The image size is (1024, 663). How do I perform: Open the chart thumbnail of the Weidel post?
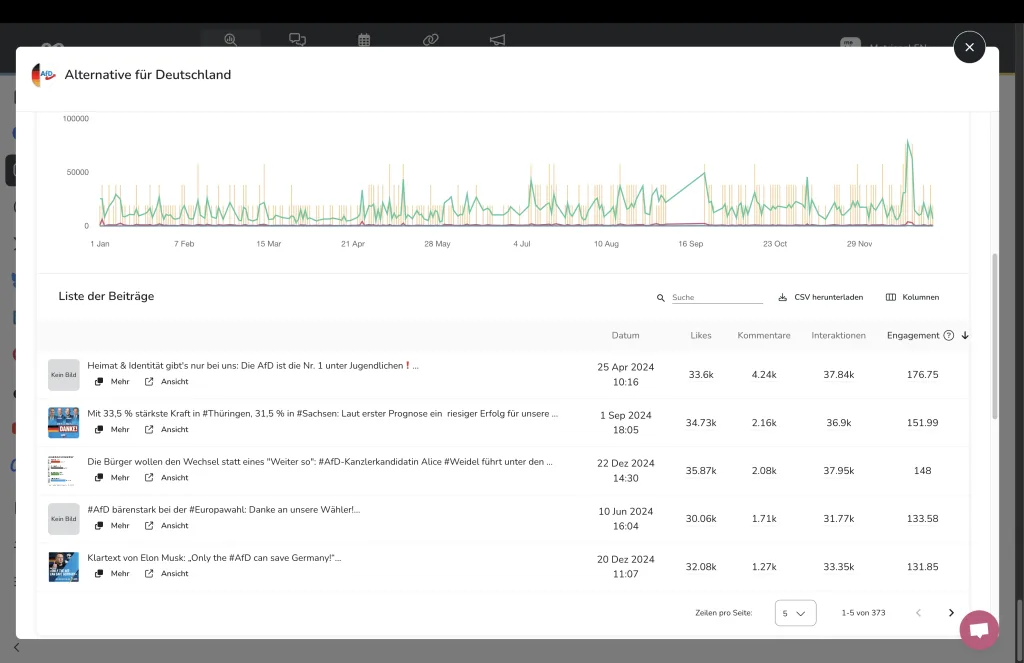(63, 471)
